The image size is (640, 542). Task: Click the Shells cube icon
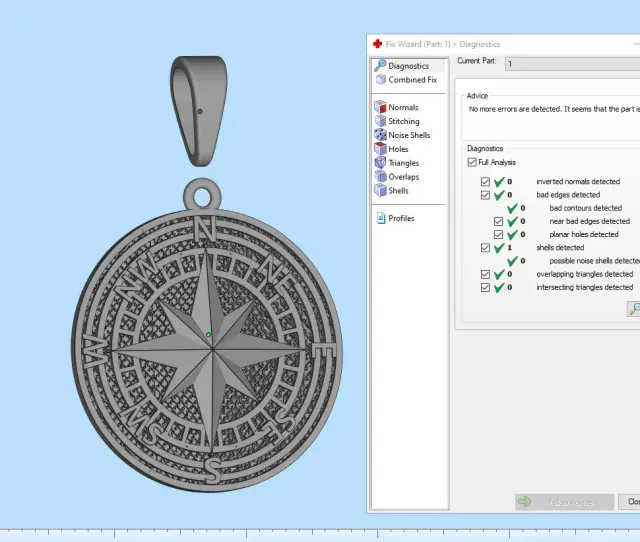pos(380,190)
